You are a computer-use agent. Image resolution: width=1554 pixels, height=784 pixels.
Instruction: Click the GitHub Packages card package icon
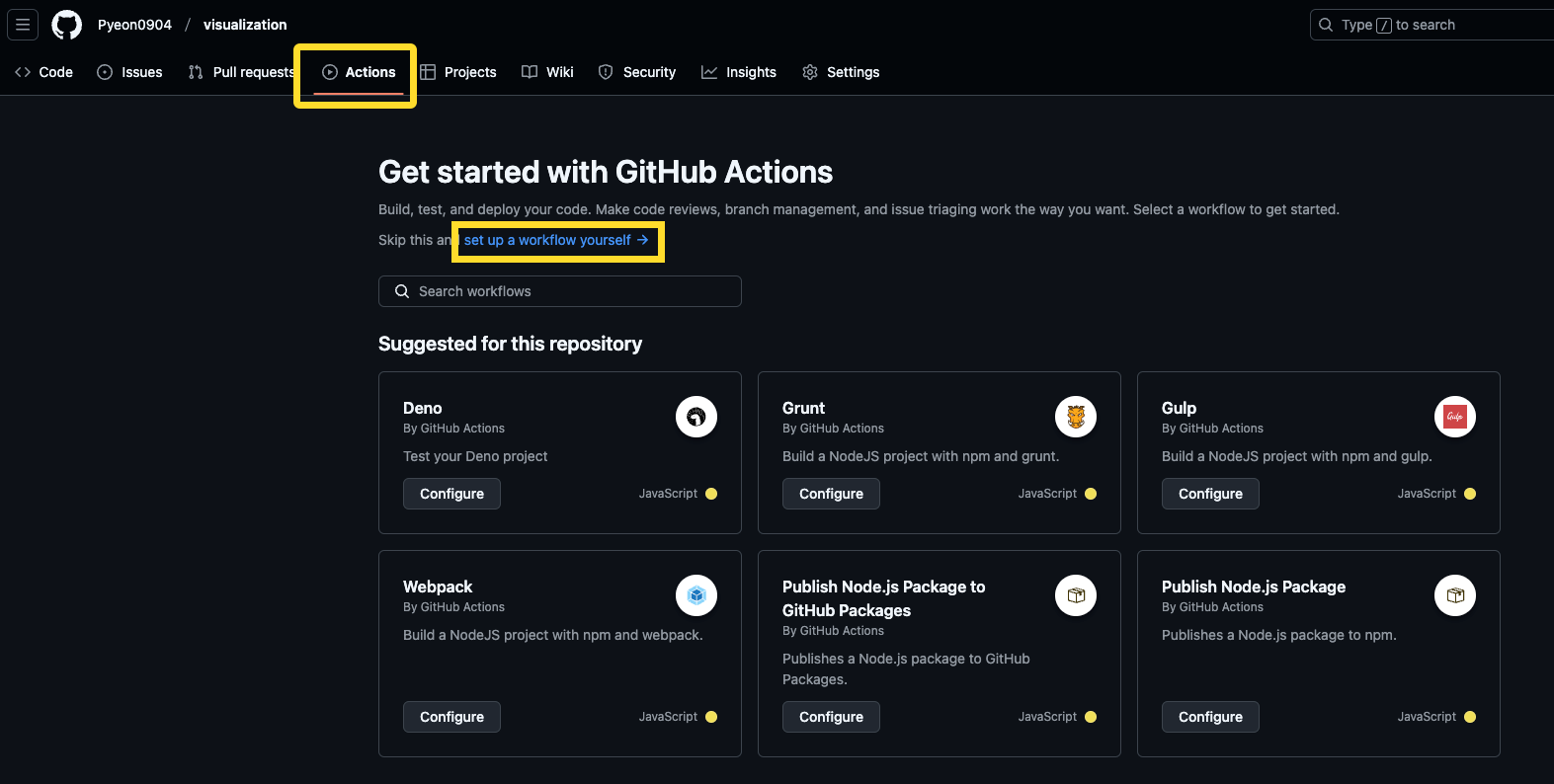(1076, 595)
